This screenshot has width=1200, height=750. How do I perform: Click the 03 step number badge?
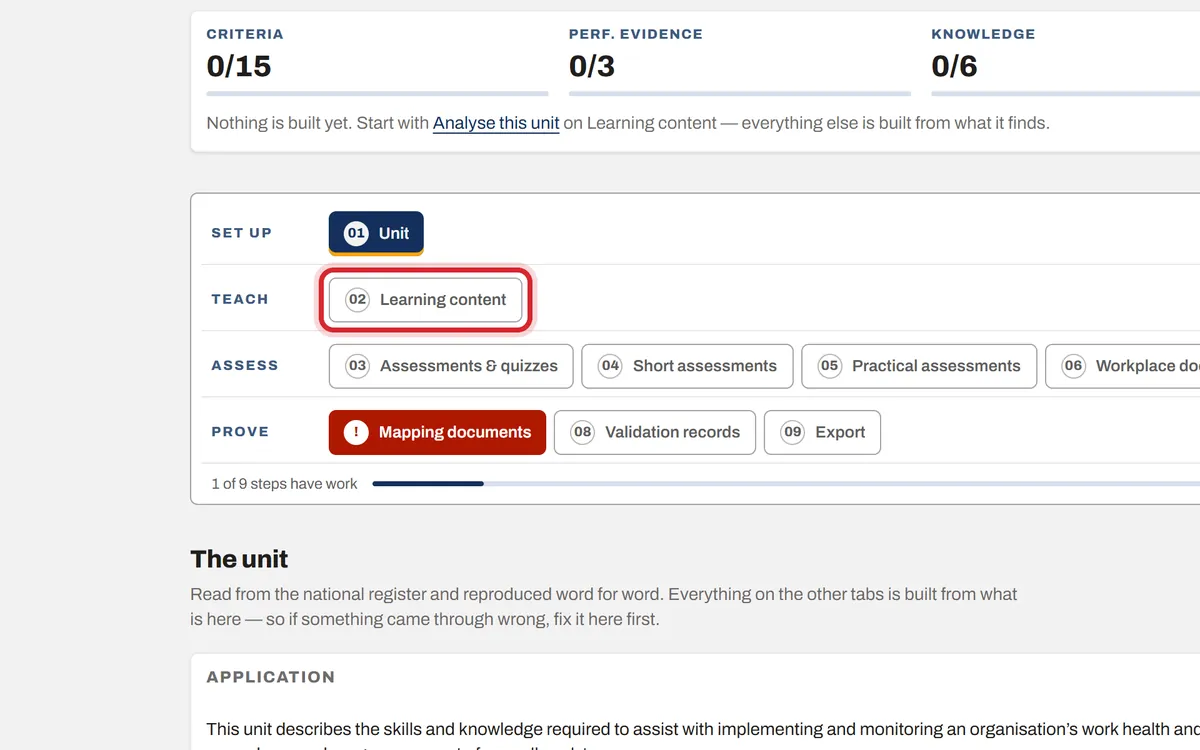pyautogui.click(x=357, y=366)
